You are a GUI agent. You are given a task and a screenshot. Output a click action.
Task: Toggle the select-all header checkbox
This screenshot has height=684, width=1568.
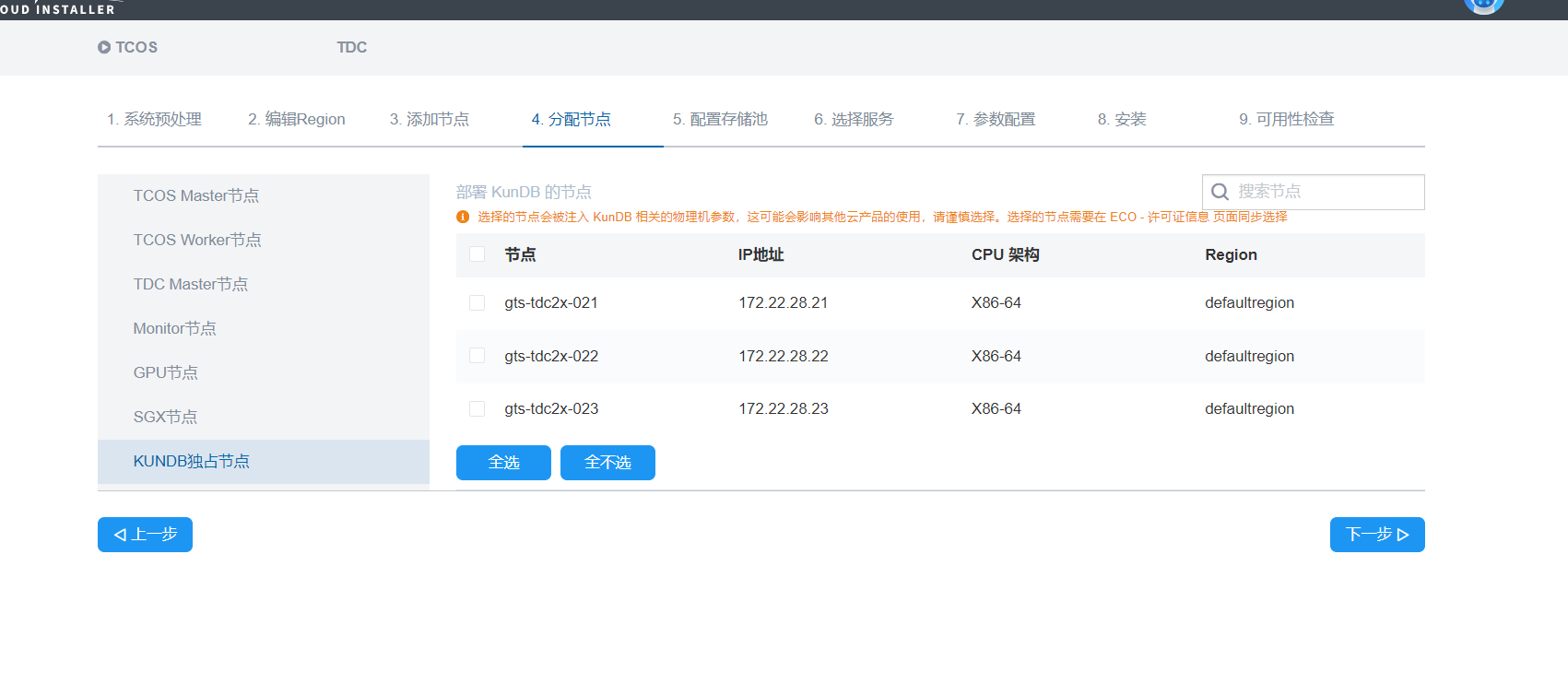(477, 254)
